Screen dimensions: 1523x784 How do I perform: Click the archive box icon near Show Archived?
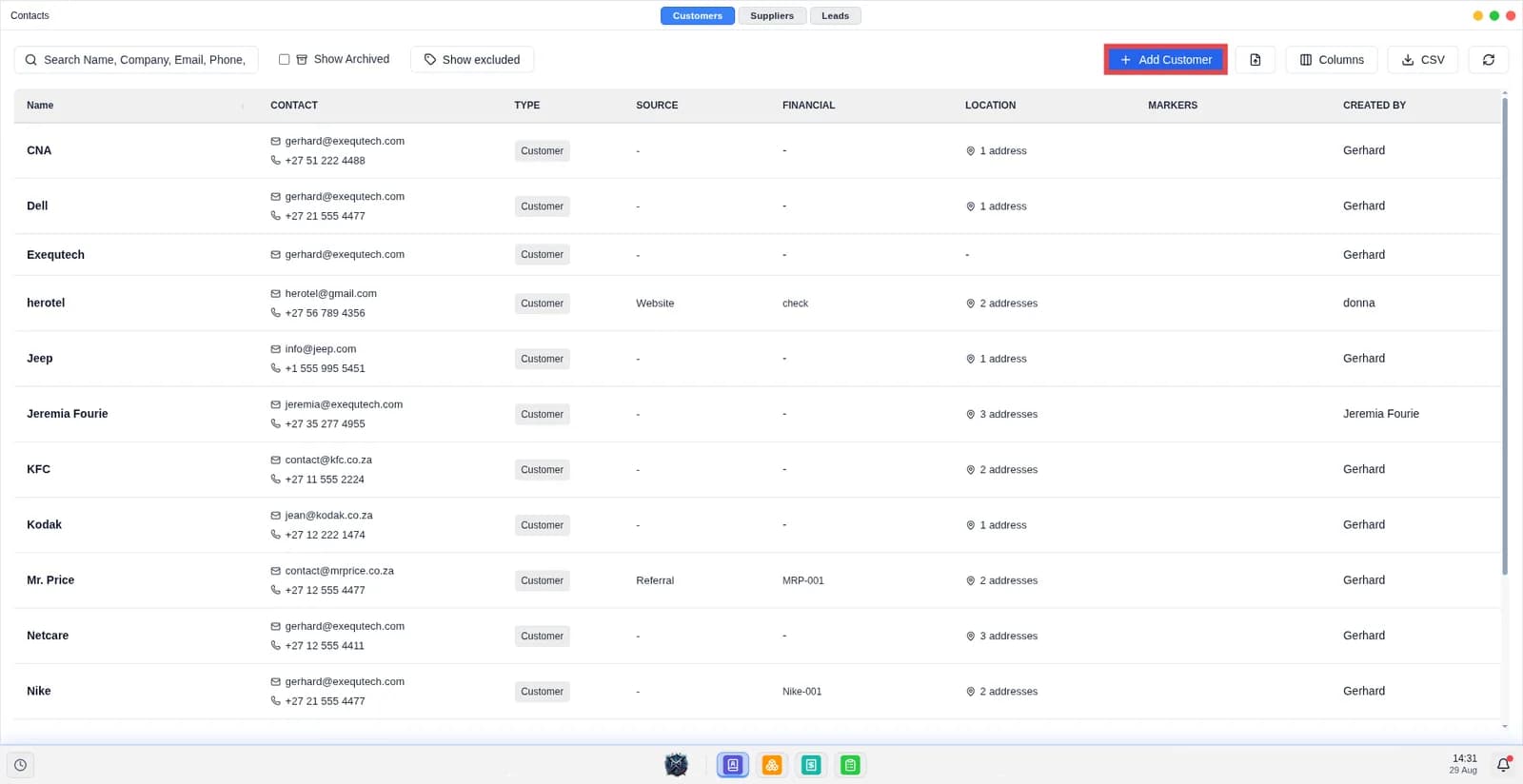(302, 59)
